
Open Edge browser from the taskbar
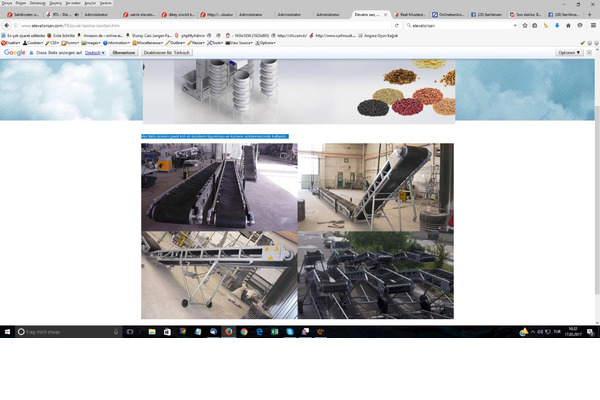259,332
